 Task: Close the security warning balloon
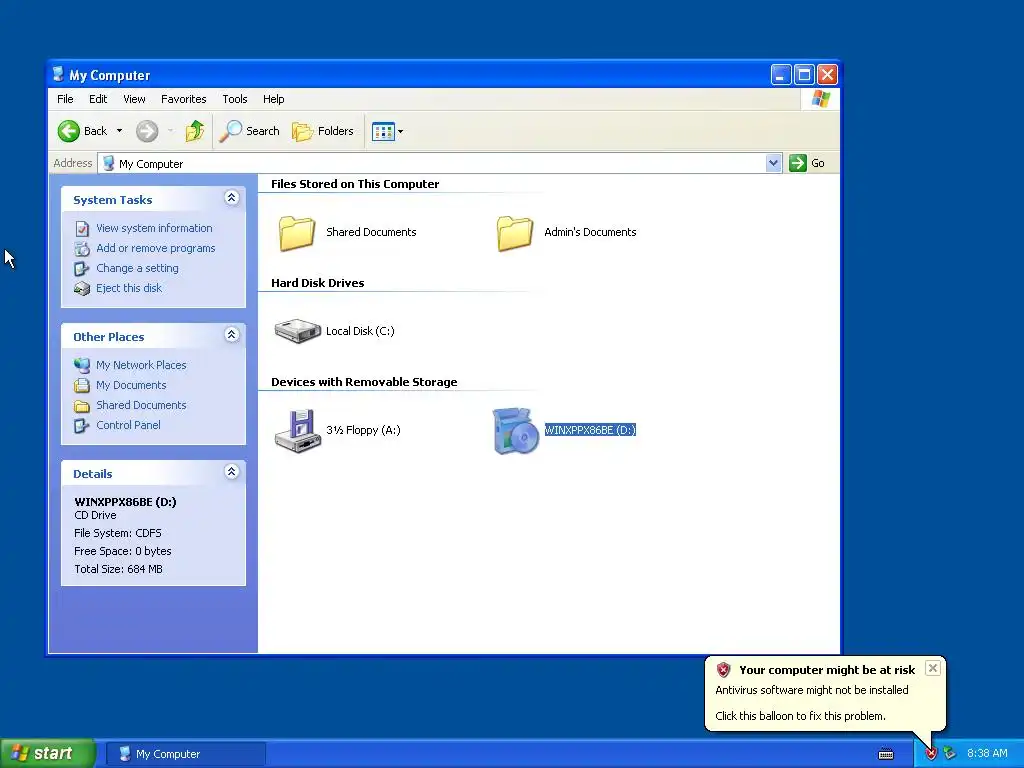point(933,668)
